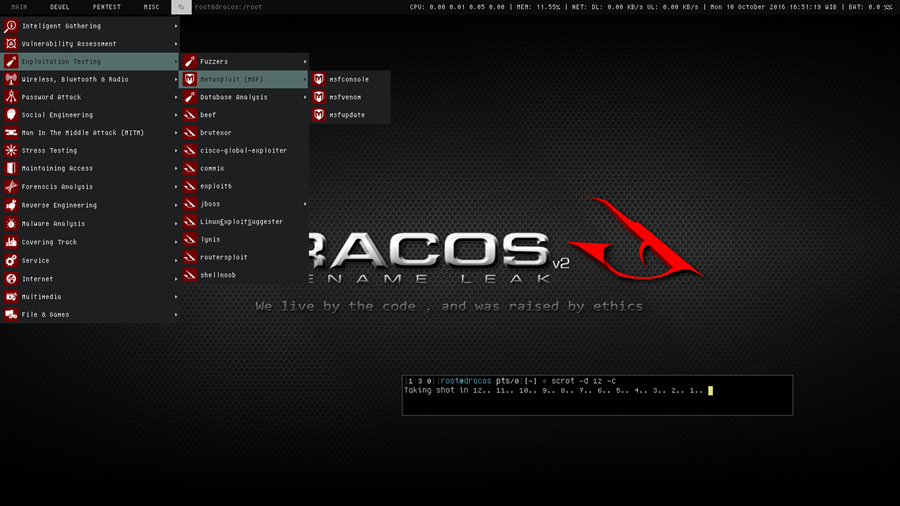This screenshot has width=900, height=506.
Task: Expand the Database Analysis submenu arrow
Action: (305, 97)
